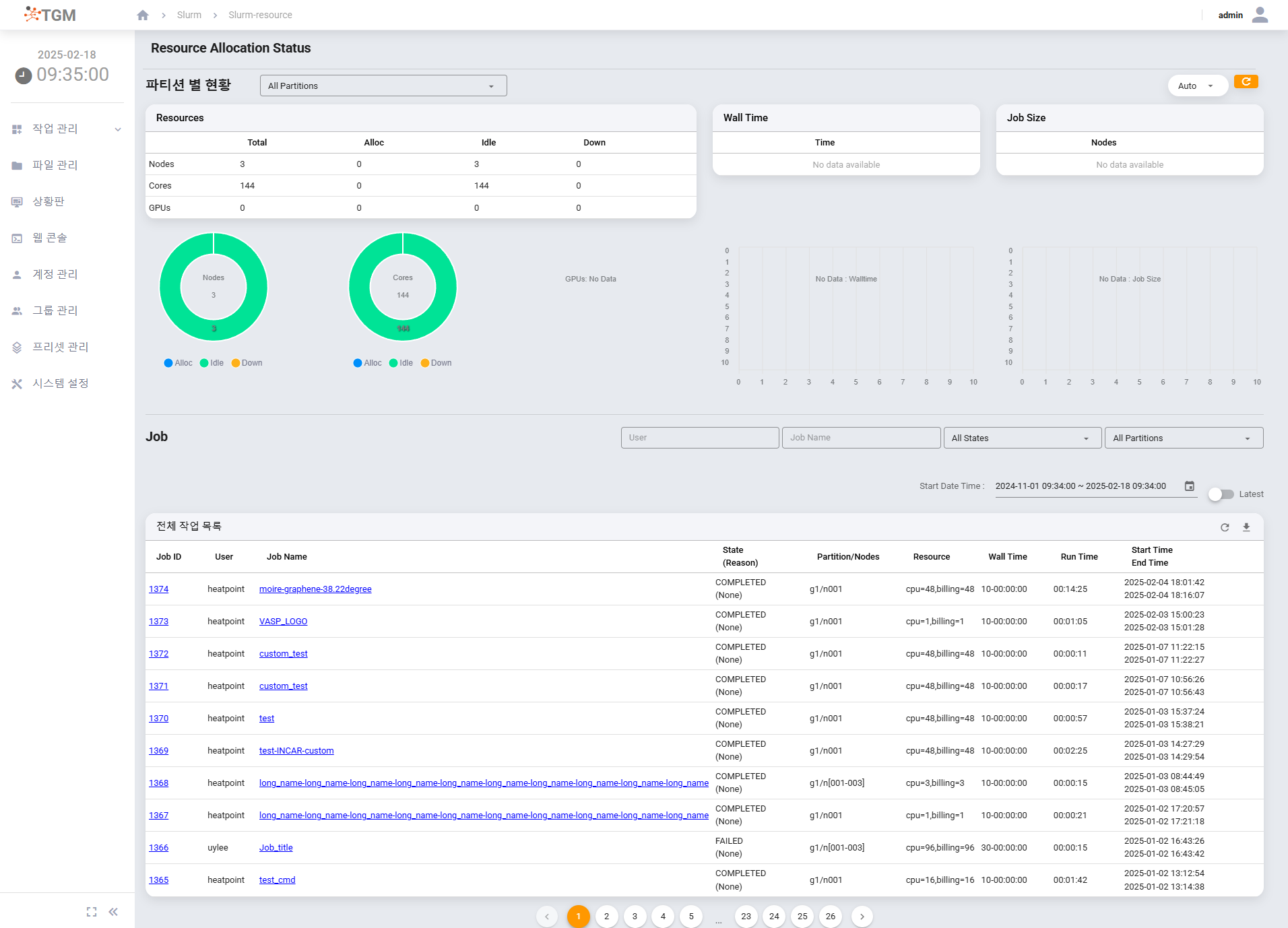The width and height of the screenshot is (1288, 928).
Task: Expand the 작업 관리 sidebar menu
Action: click(67, 129)
